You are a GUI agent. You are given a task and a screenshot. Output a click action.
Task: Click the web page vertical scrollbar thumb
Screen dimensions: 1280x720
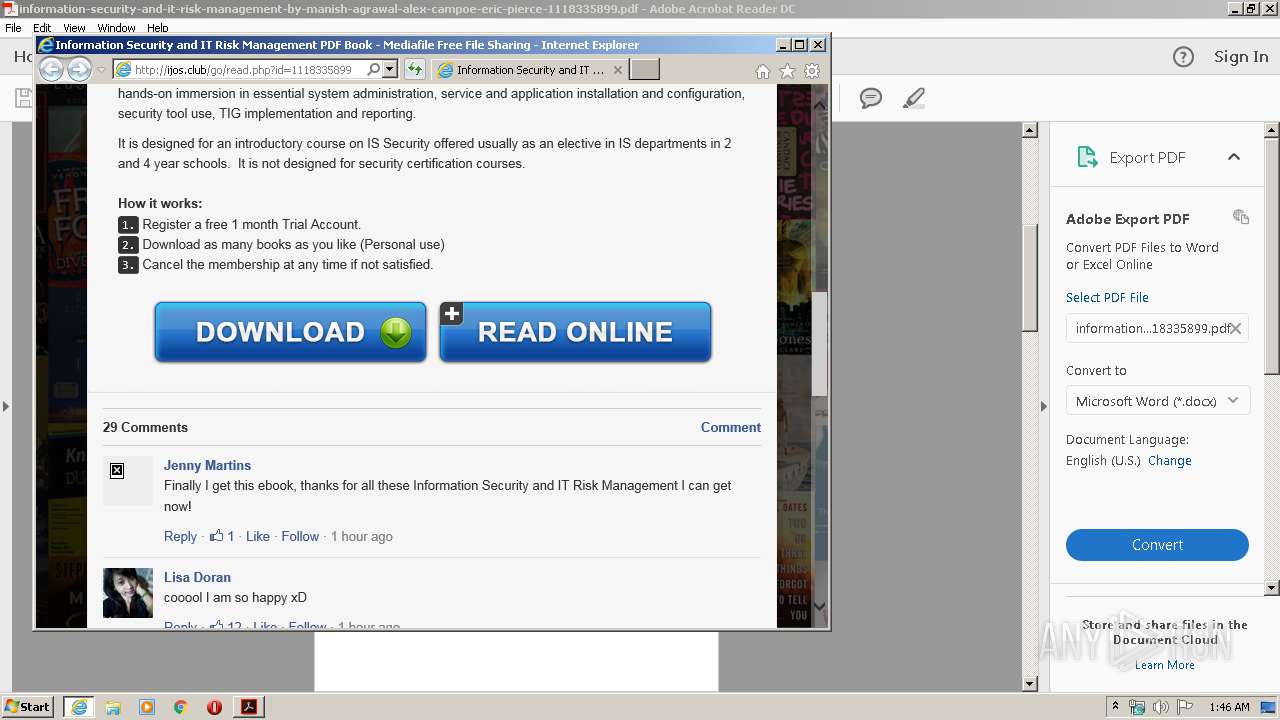(x=819, y=345)
